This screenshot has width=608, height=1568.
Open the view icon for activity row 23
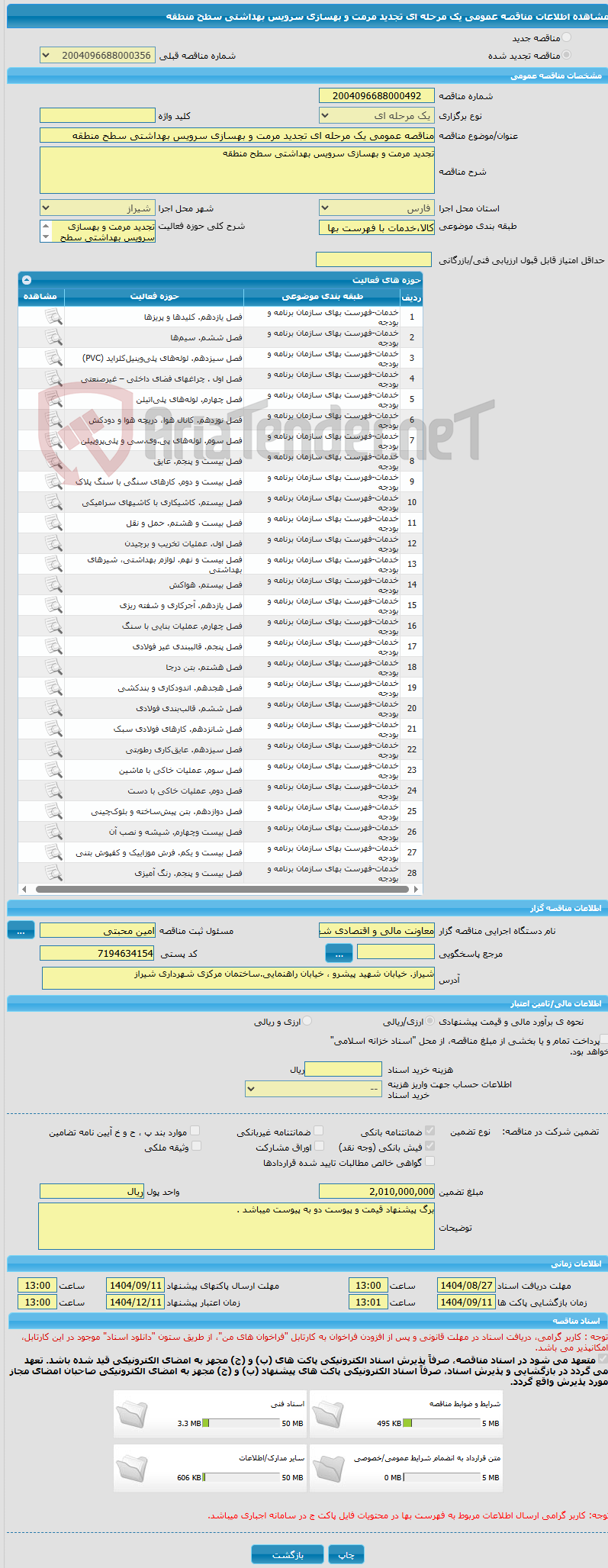click(x=53, y=770)
